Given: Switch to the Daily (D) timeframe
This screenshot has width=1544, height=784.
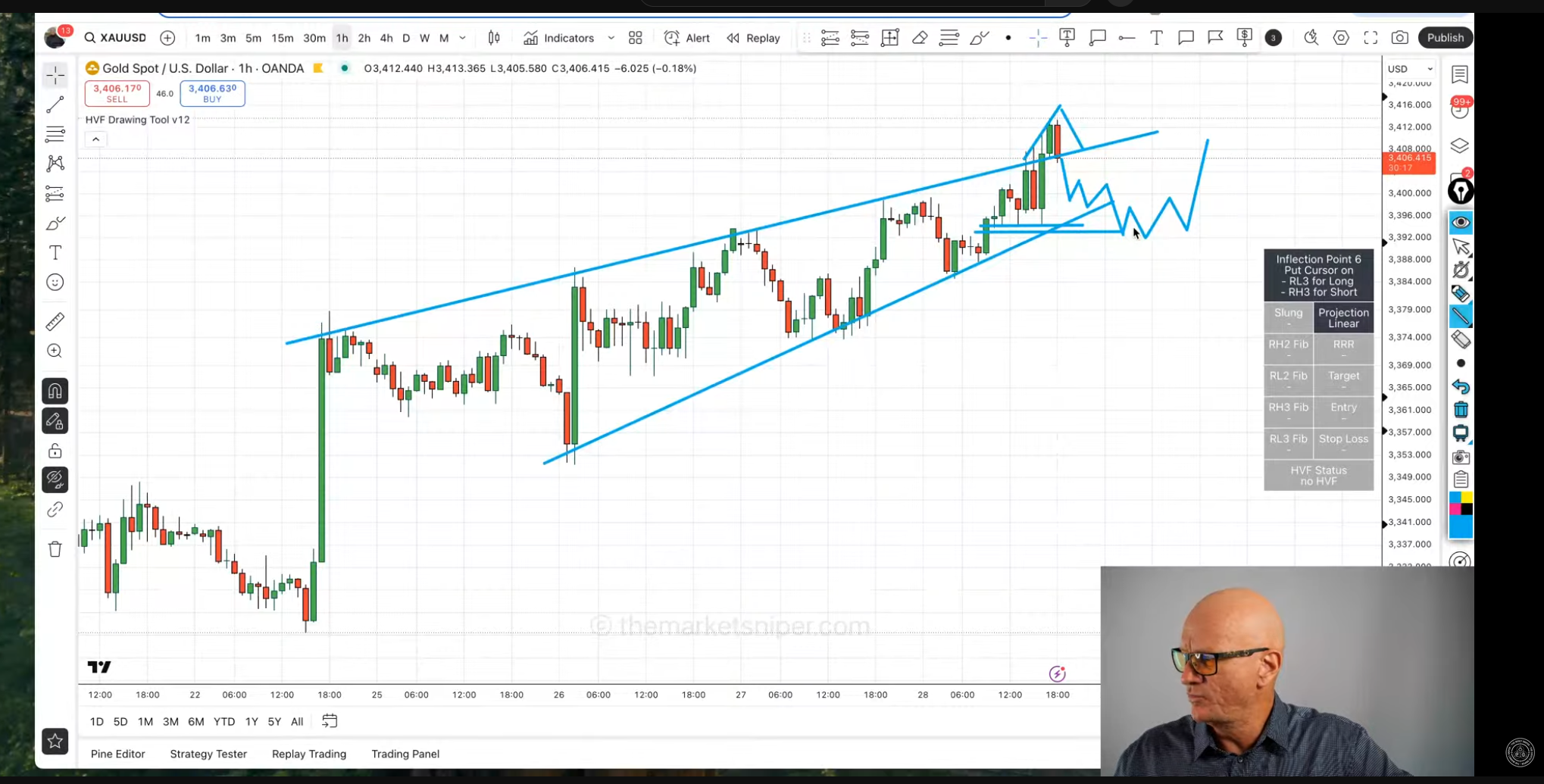Looking at the screenshot, I should coord(406,38).
